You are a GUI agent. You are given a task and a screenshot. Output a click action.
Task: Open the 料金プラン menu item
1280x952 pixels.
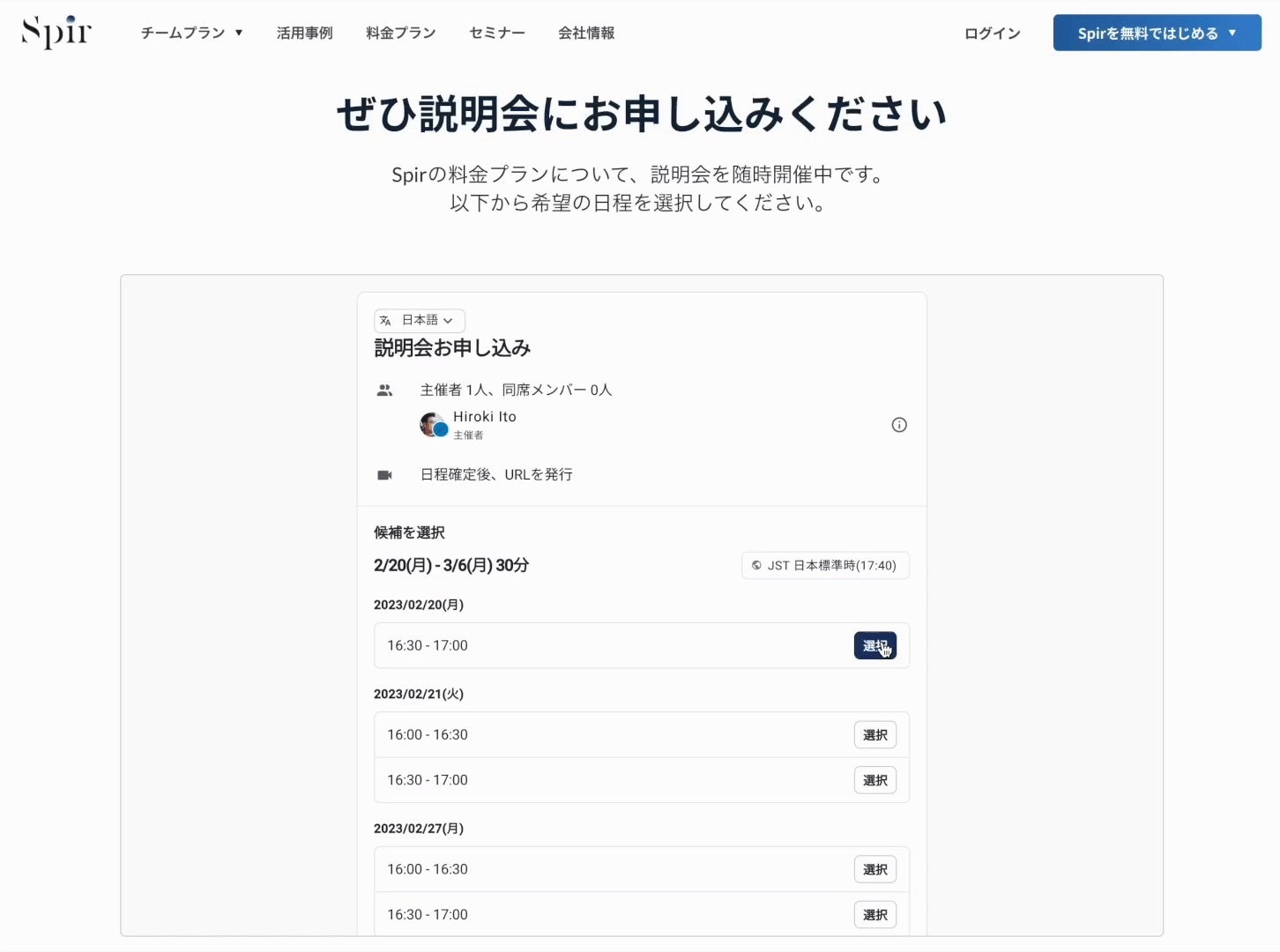(401, 33)
